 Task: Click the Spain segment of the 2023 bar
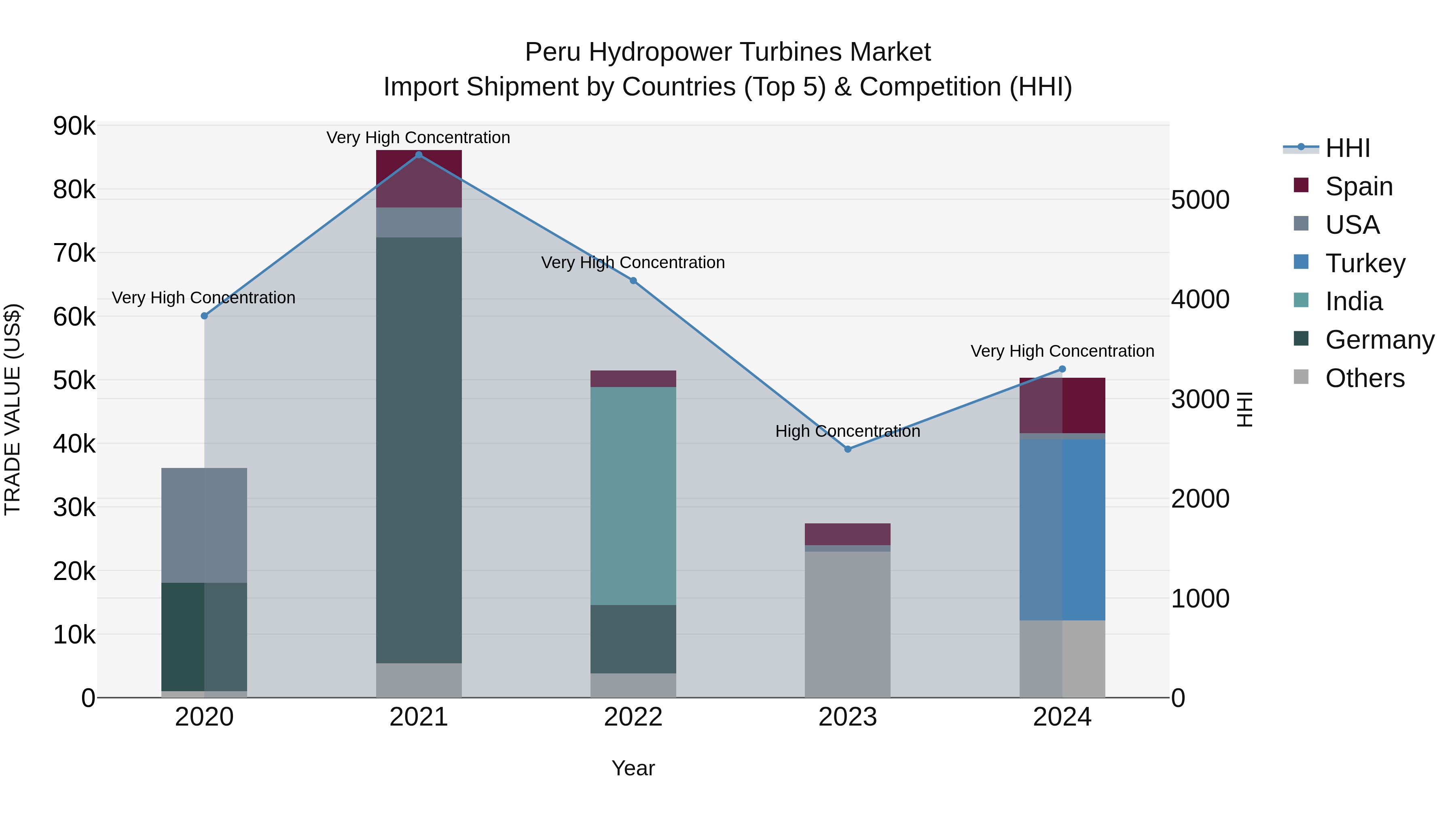(848, 535)
